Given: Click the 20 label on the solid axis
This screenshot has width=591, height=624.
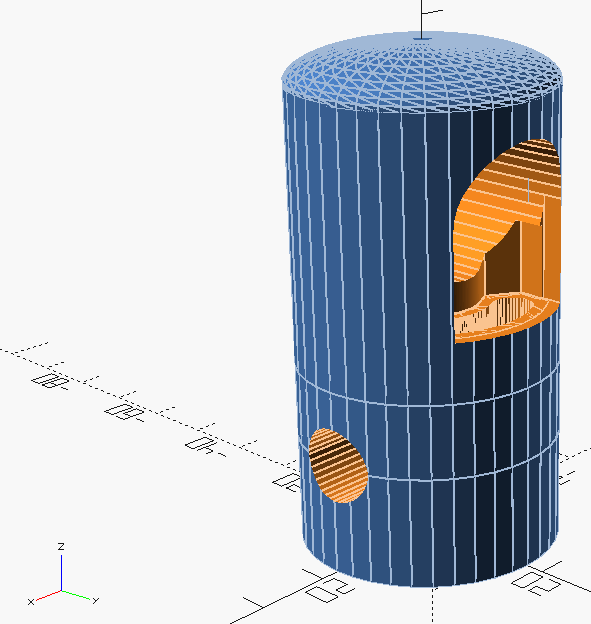Looking at the screenshot, I should tap(329, 588).
